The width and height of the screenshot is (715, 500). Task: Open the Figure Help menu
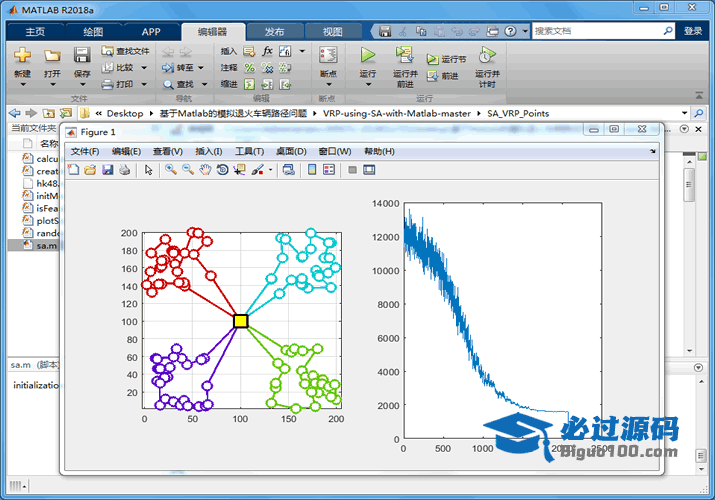(x=379, y=151)
